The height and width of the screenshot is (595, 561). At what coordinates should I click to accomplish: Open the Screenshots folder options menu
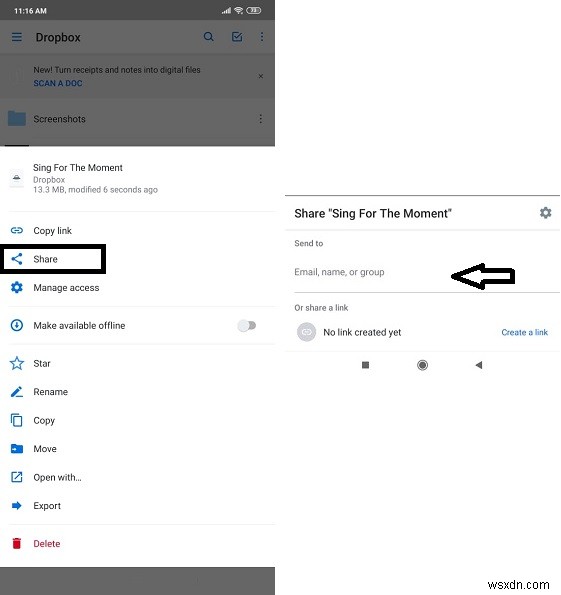pos(261,119)
